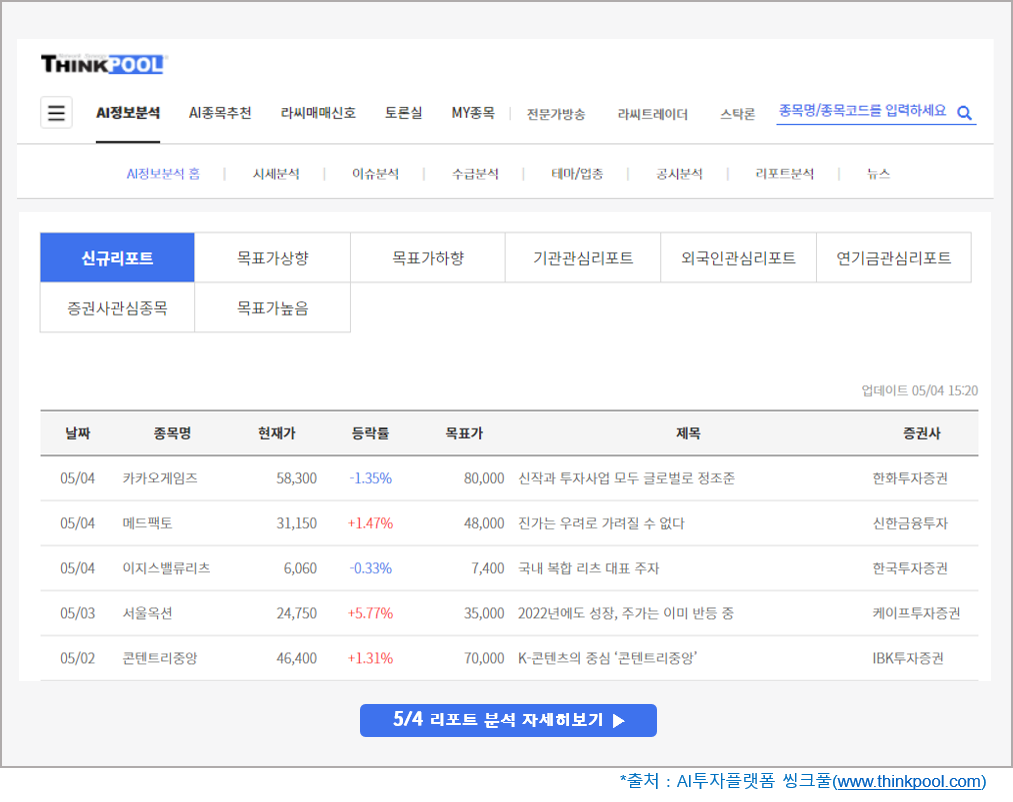This screenshot has width=1013, height=802.
Task: Click the ThinkPool logo
Action: click(x=104, y=62)
